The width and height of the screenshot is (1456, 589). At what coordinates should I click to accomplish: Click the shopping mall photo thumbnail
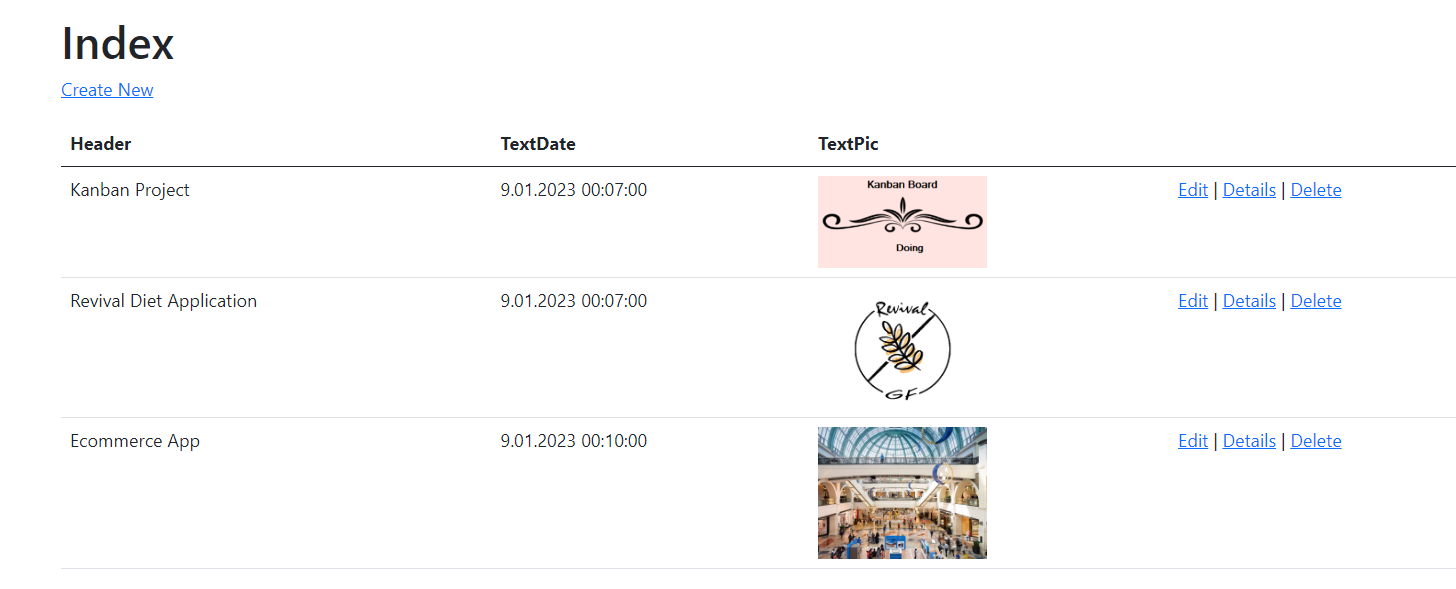902,493
